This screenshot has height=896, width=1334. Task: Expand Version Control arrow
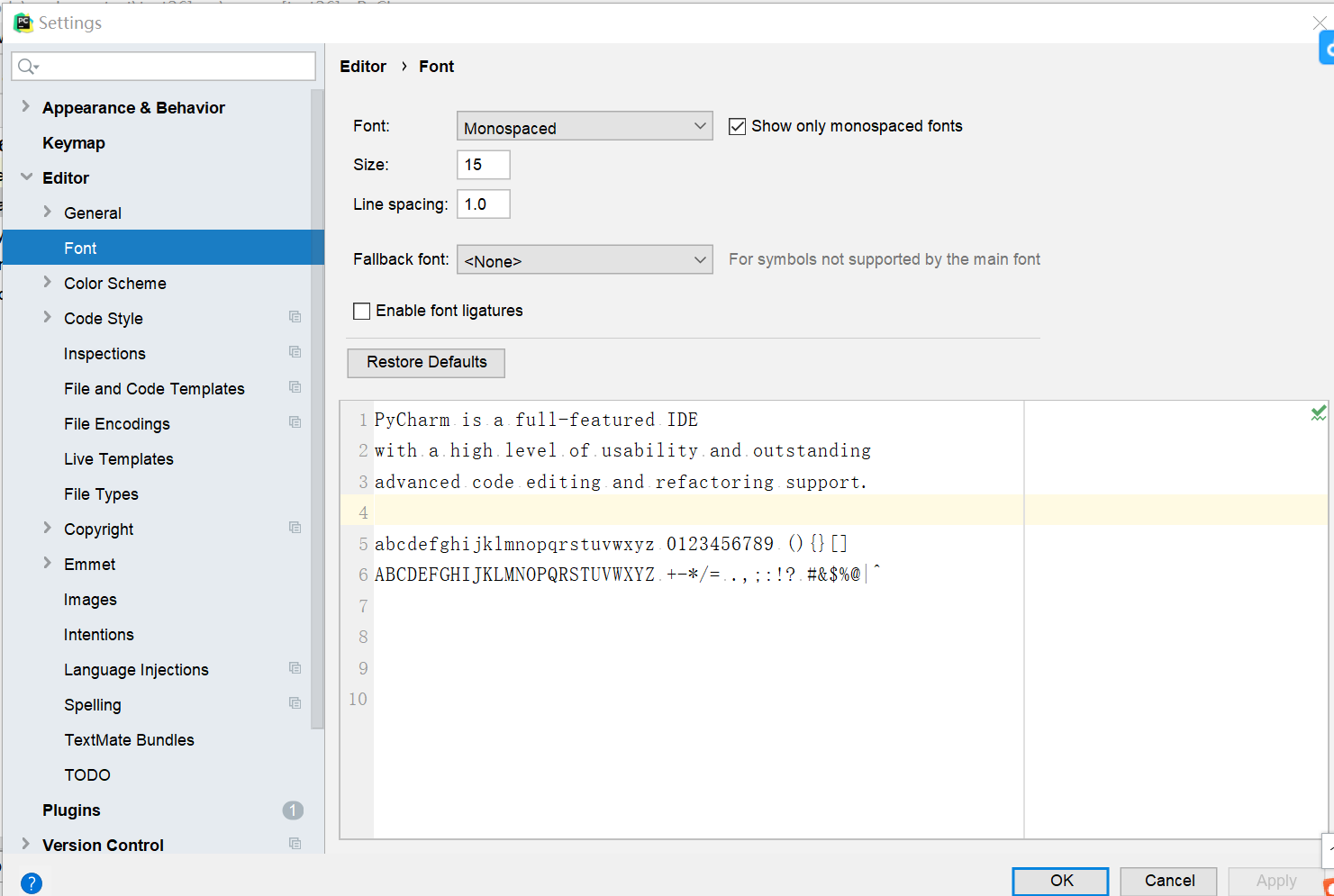click(25, 844)
